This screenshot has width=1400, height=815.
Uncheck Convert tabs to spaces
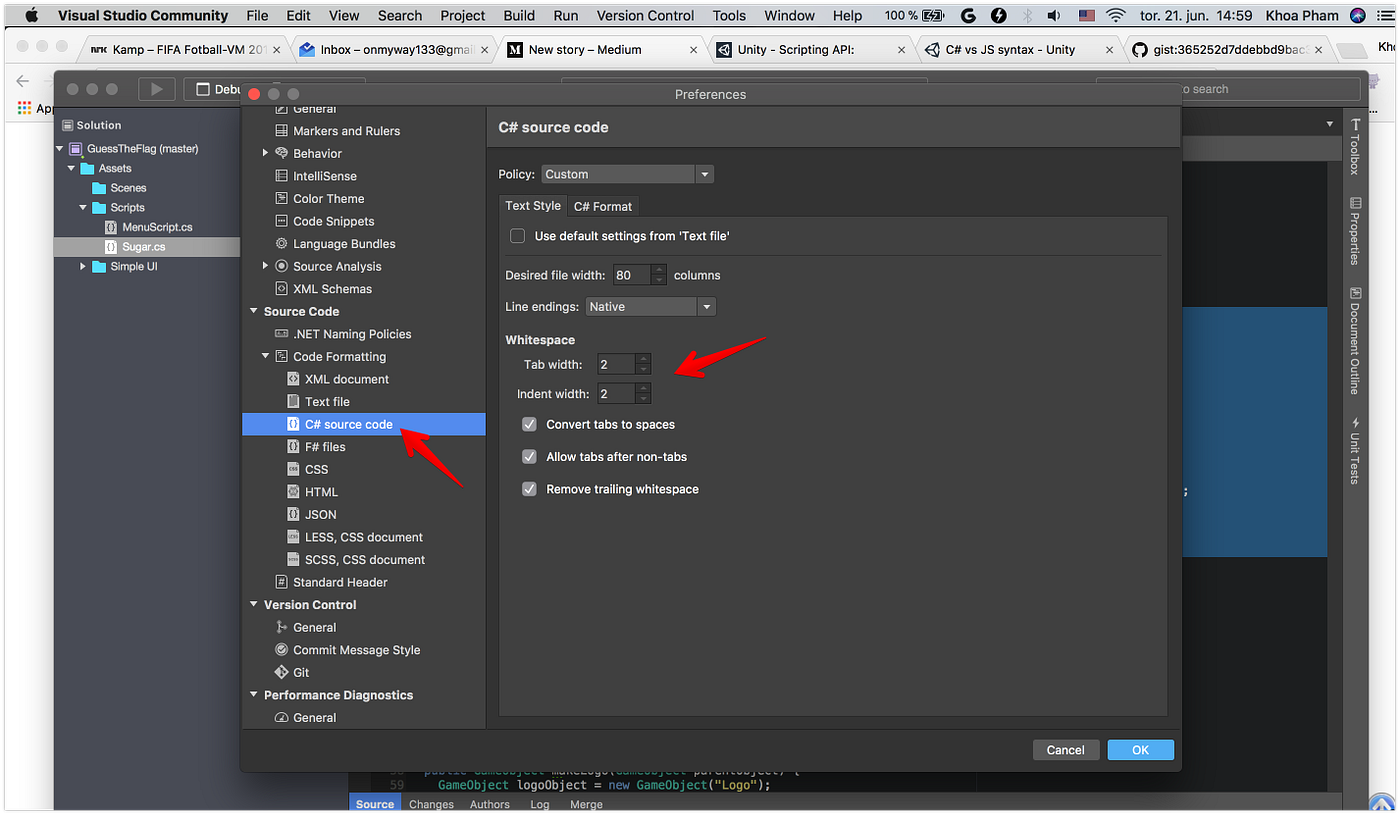(x=529, y=424)
